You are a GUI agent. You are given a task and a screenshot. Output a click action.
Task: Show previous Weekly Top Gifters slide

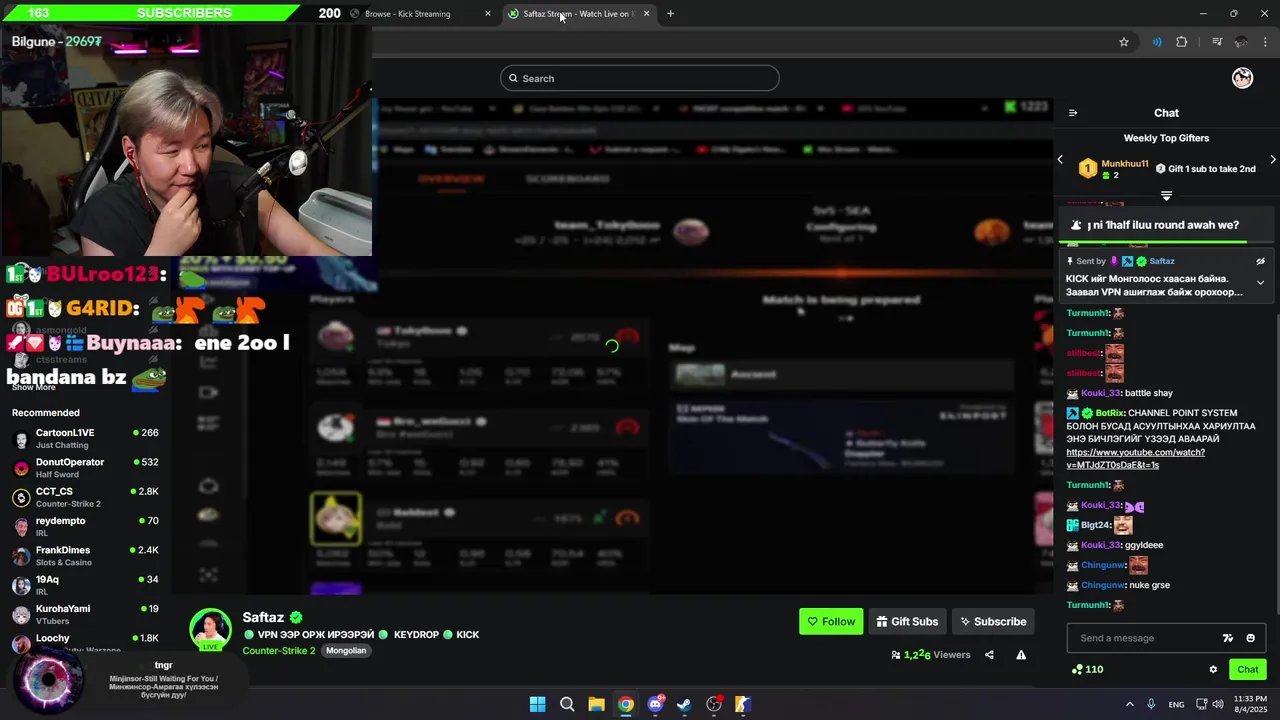[x=1060, y=160]
